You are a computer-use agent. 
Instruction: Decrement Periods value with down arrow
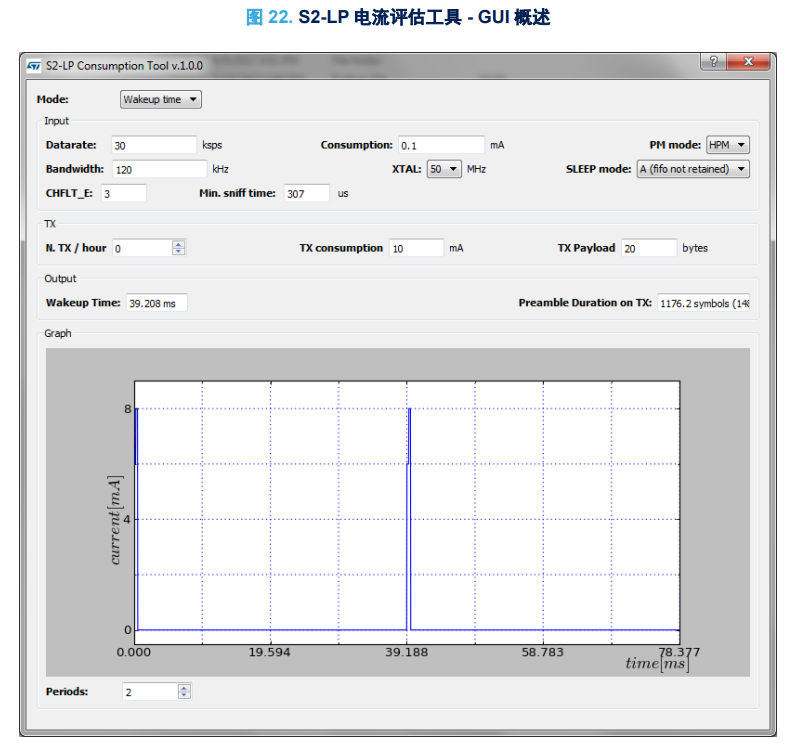point(183,696)
